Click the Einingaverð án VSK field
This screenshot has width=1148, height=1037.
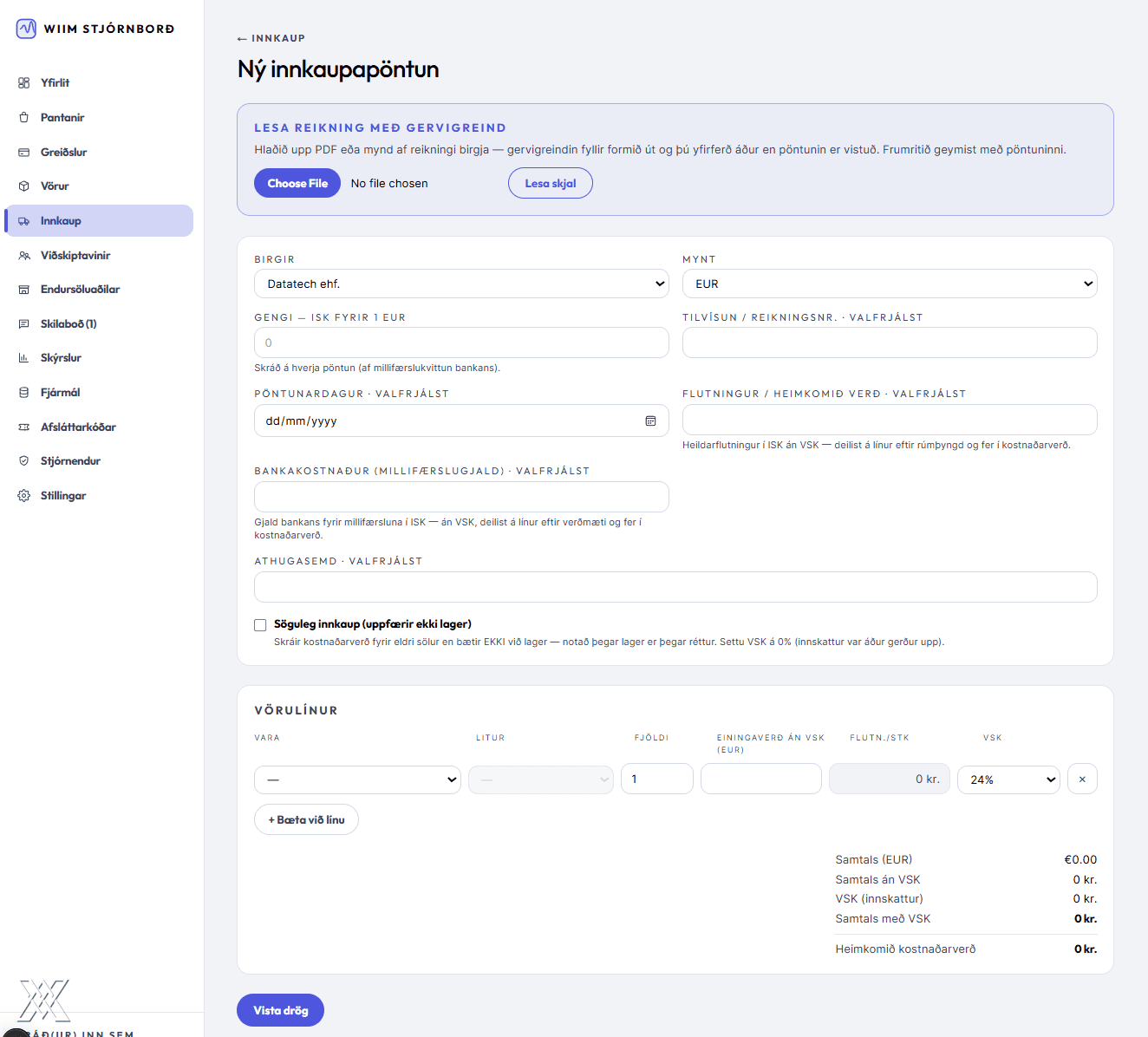(x=761, y=779)
